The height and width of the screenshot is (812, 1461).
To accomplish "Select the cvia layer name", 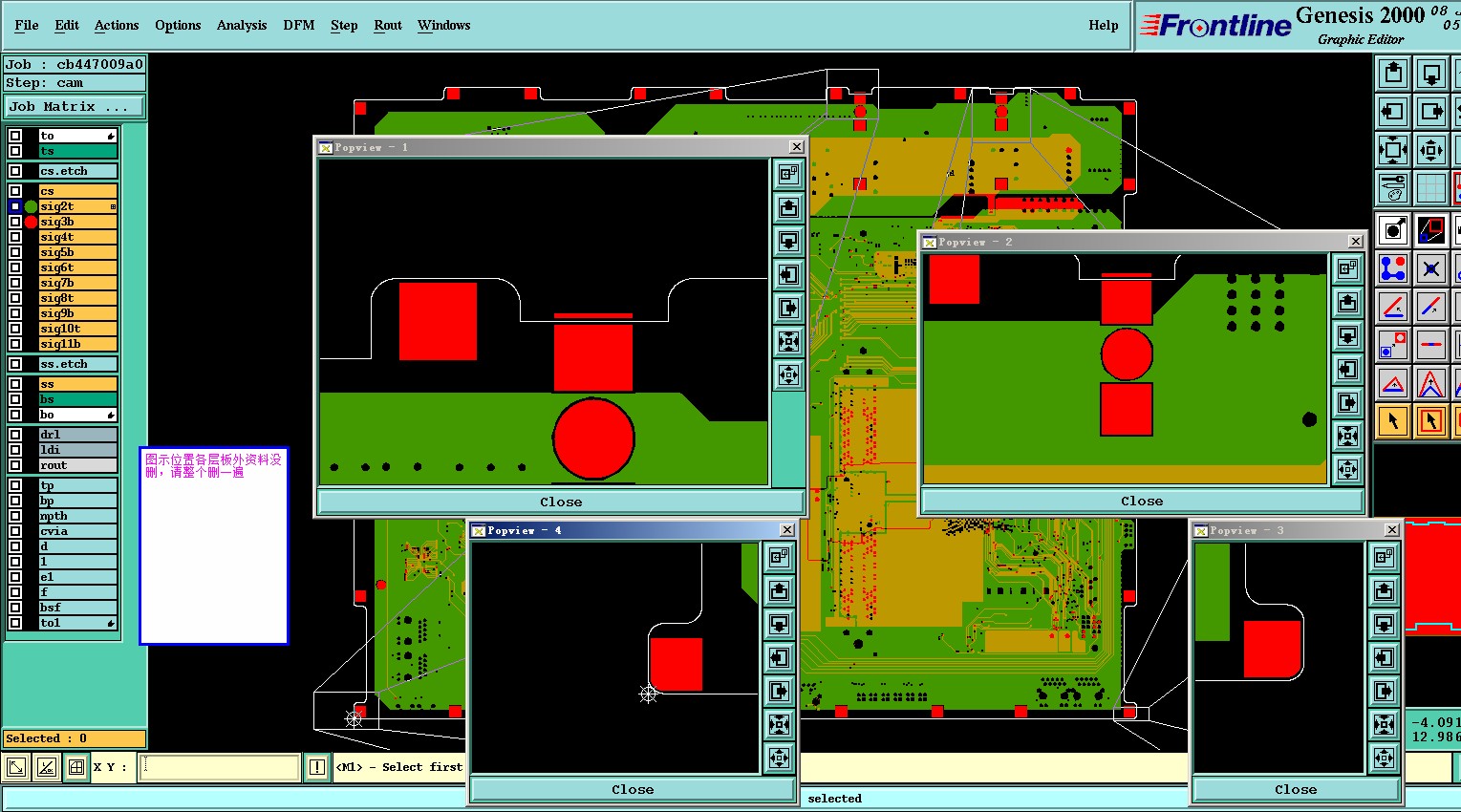I will [x=77, y=531].
